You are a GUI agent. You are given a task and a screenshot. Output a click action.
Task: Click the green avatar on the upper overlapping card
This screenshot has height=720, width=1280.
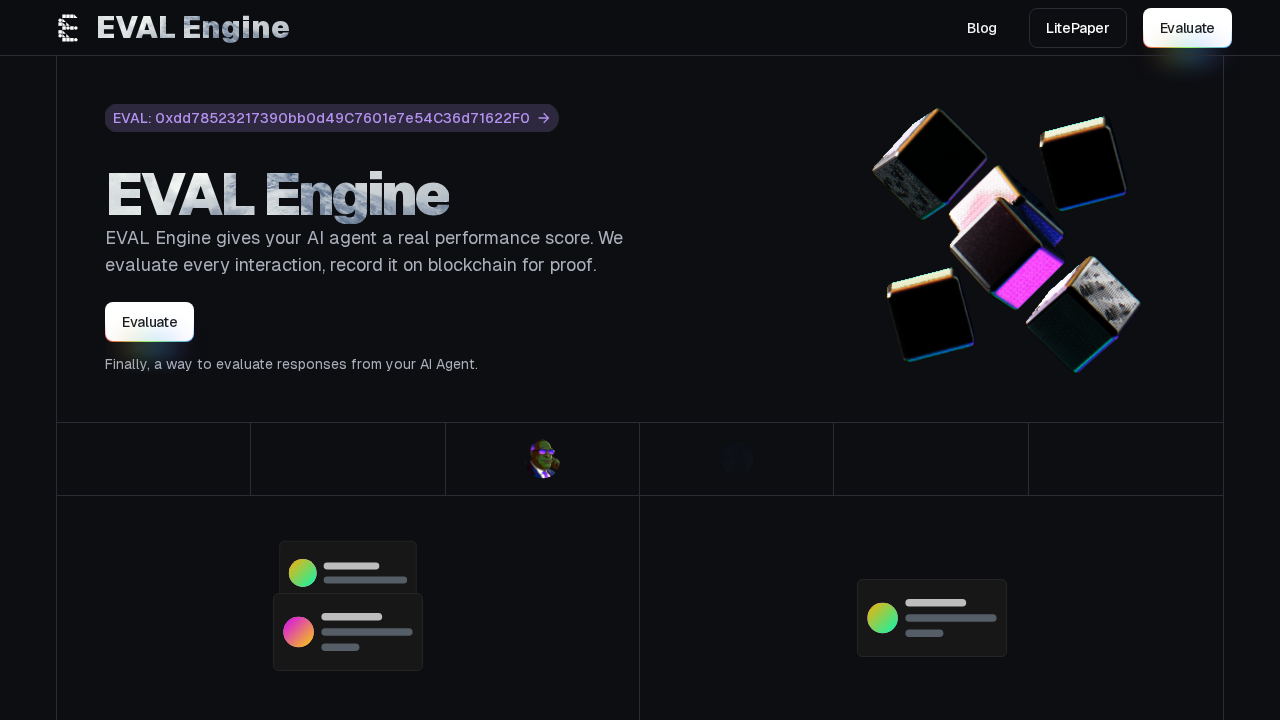coord(302,573)
